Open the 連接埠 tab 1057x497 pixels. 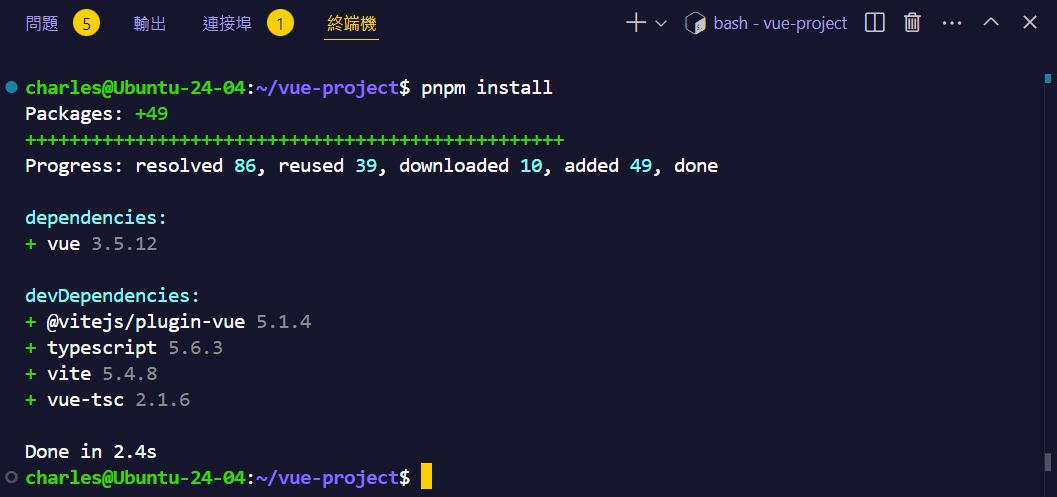[227, 23]
